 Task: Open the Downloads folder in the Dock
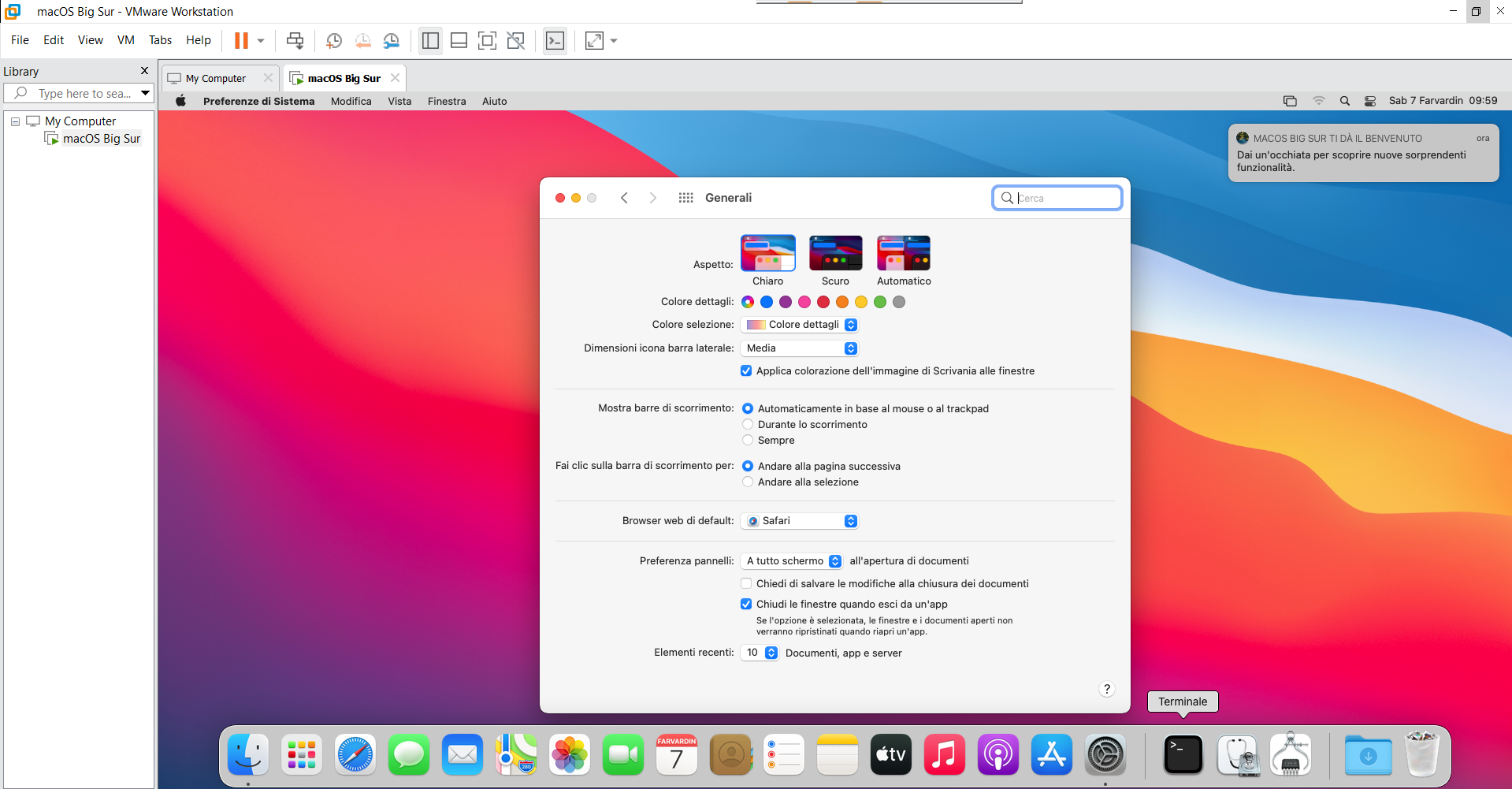point(1369,754)
